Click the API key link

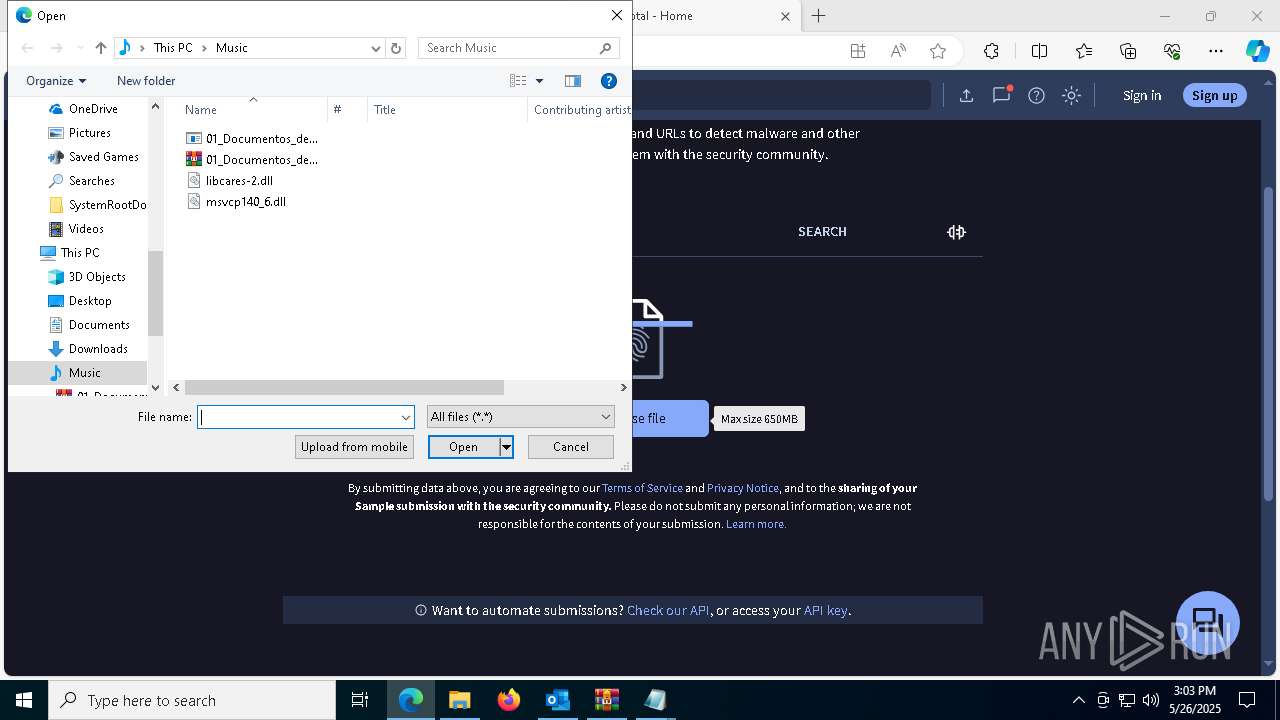tap(825, 610)
